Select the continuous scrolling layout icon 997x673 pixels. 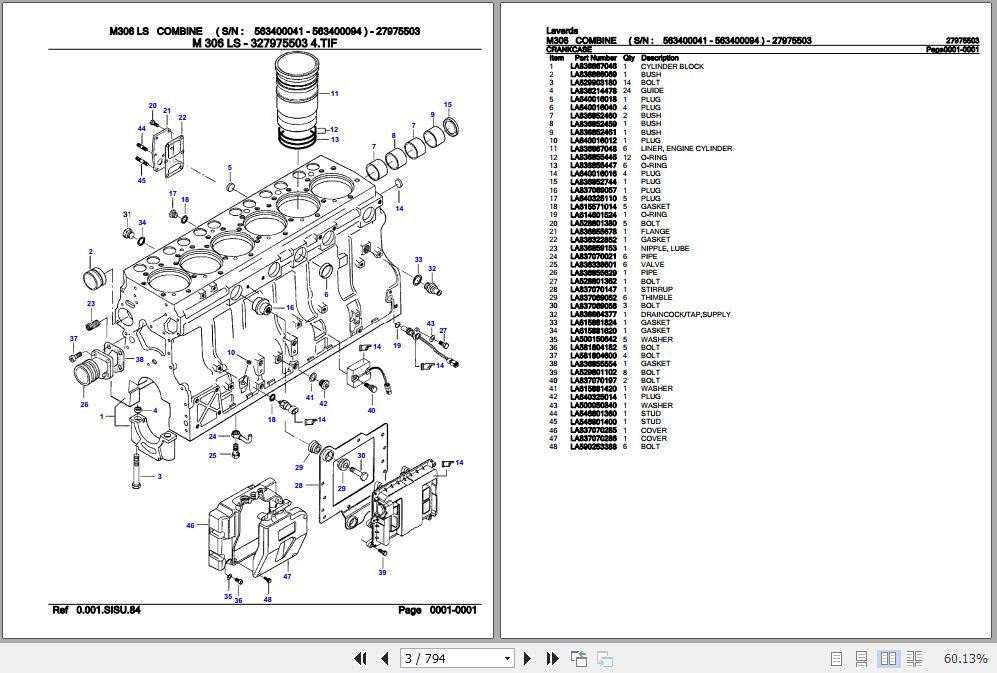pyautogui.click(x=861, y=659)
